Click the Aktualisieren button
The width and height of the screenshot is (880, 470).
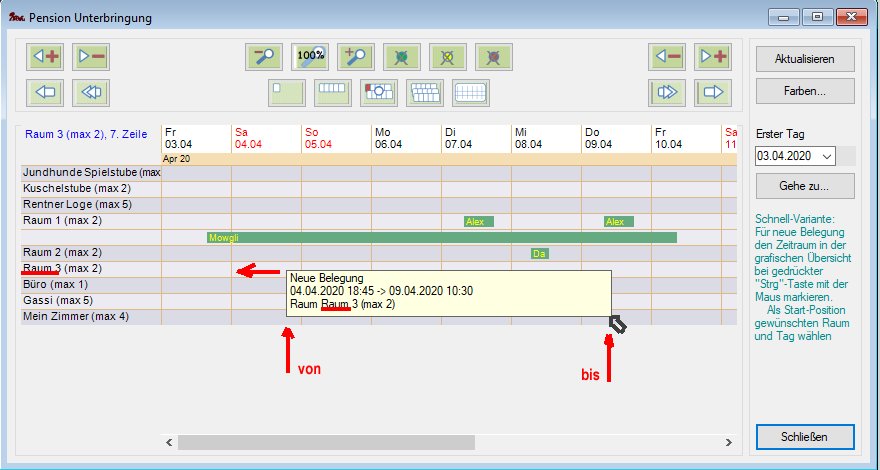tap(805, 59)
